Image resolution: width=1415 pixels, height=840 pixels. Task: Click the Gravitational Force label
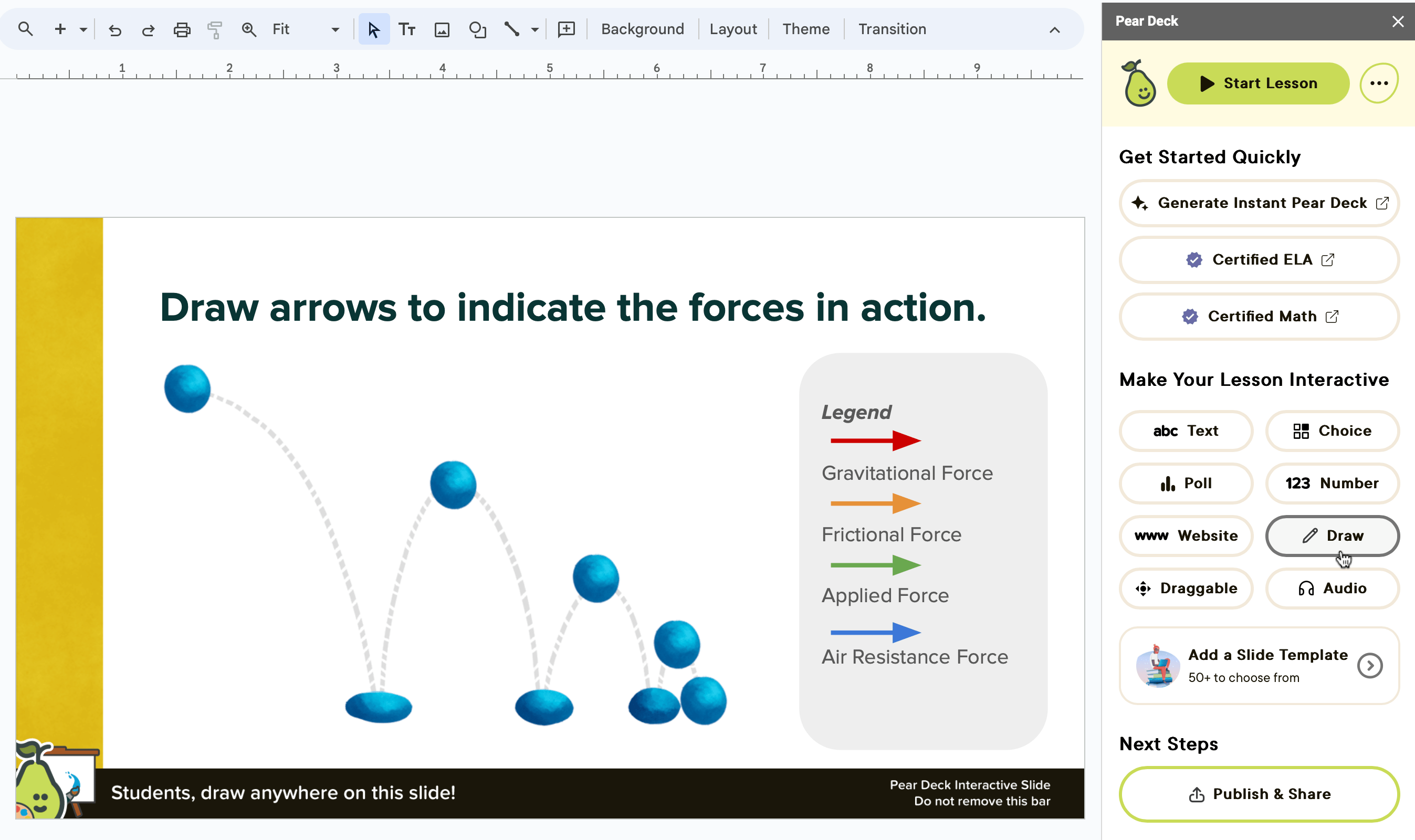[x=907, y=473]
